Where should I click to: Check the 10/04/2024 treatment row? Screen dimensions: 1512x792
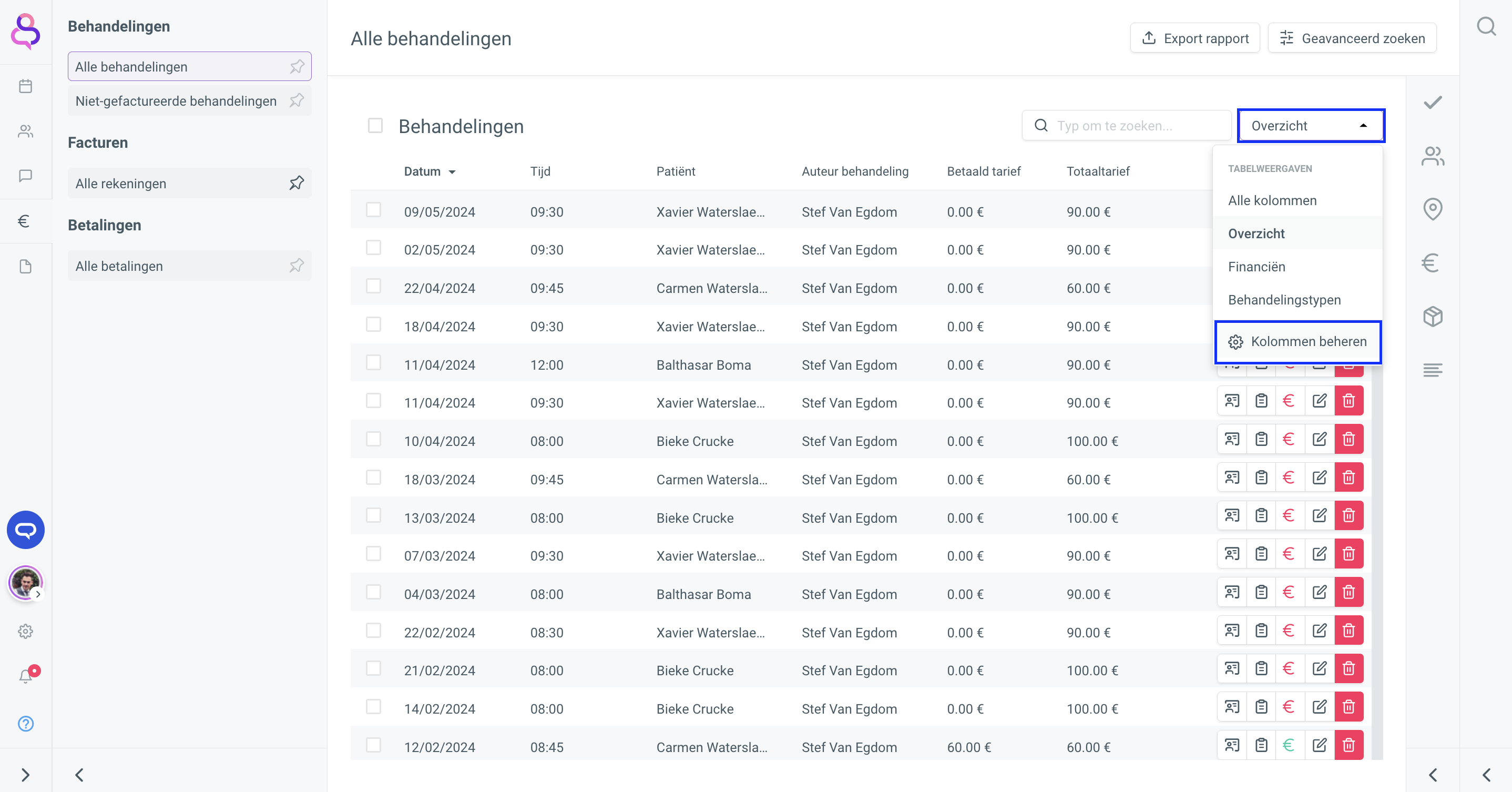point(373,439)
